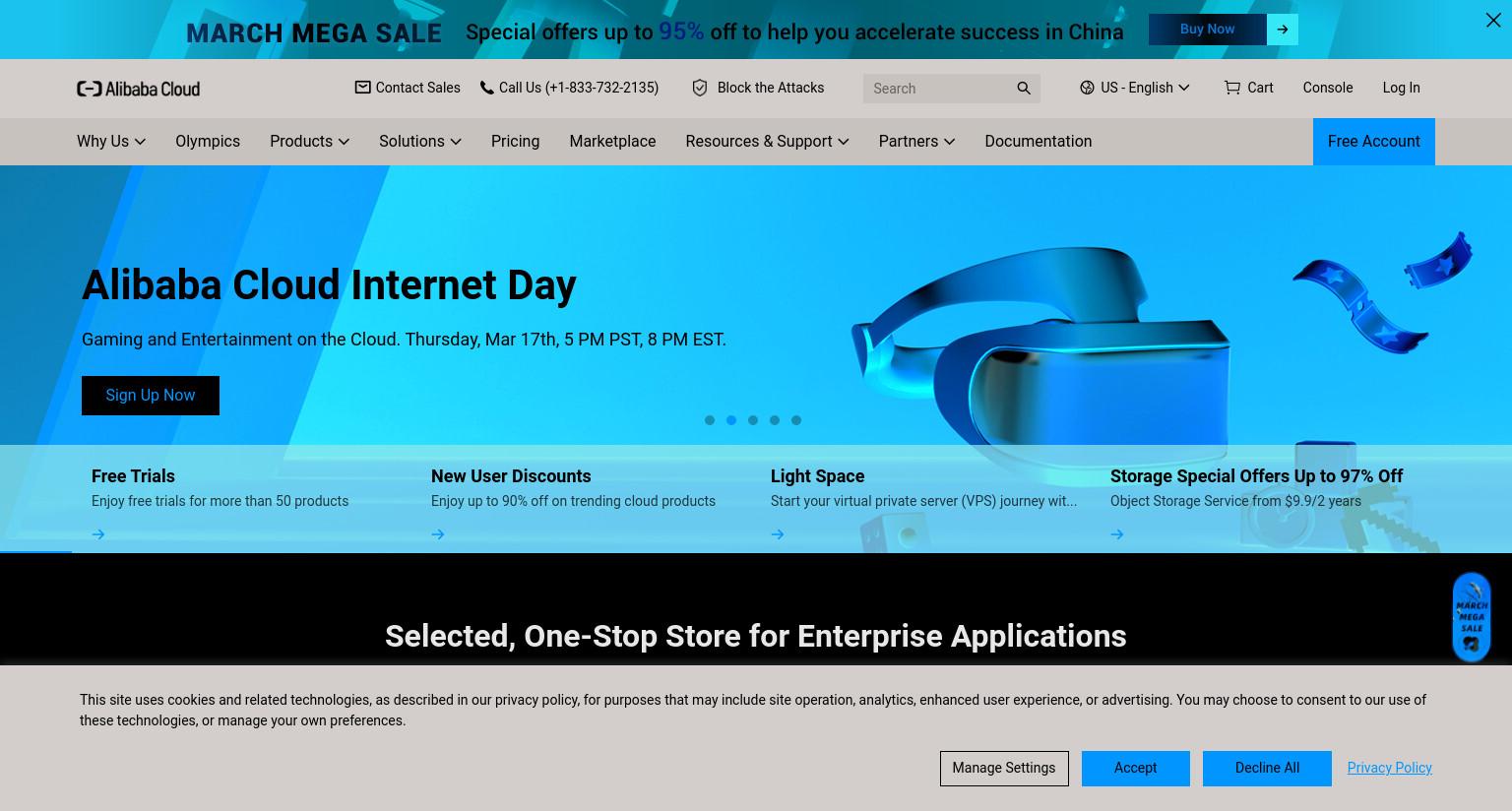1512x811 pixels.
Task: Open the Privacy Policy link
Action: point(1389,768)
